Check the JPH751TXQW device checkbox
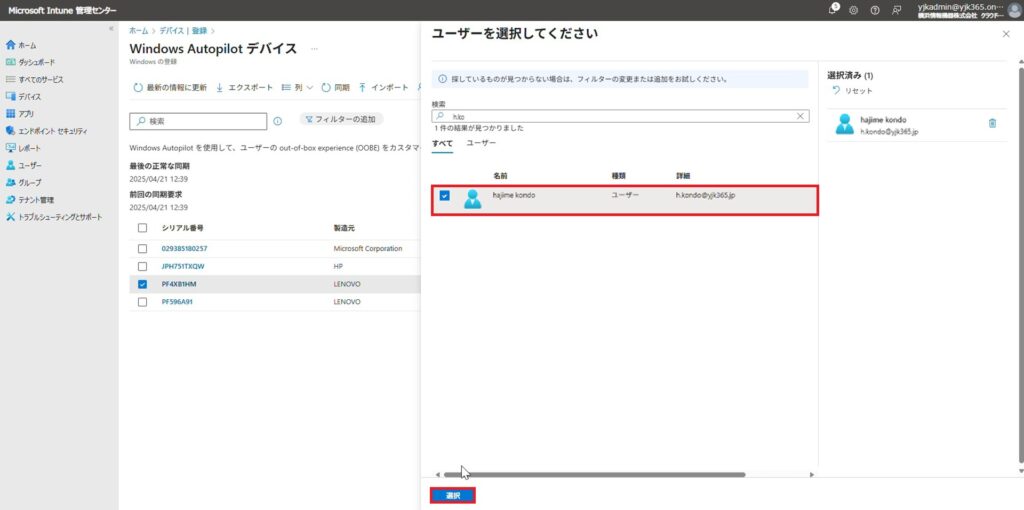This screenshot has width=1024, height=510. pyautogui.click(x=142, y=266)
